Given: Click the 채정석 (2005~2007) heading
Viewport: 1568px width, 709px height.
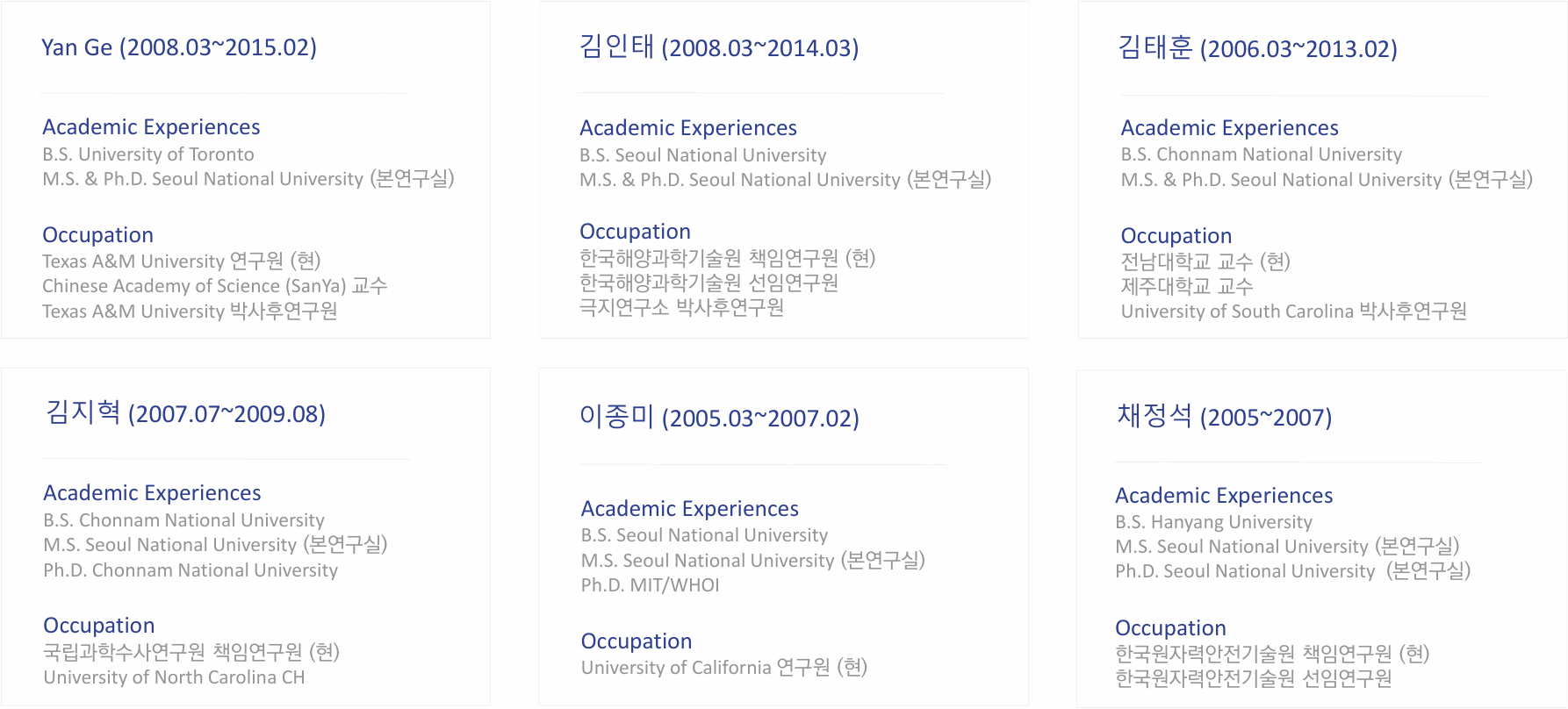Looking at the screenshot, I should 1224,417.
